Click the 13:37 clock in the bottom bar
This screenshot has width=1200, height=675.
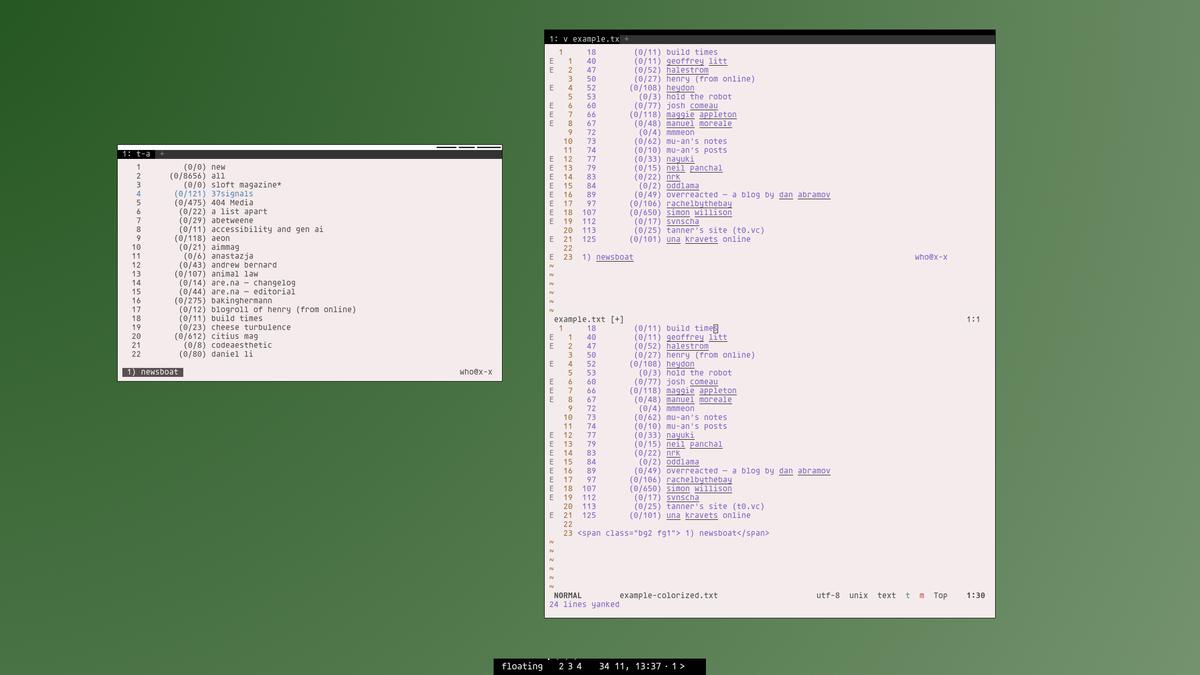648,666
